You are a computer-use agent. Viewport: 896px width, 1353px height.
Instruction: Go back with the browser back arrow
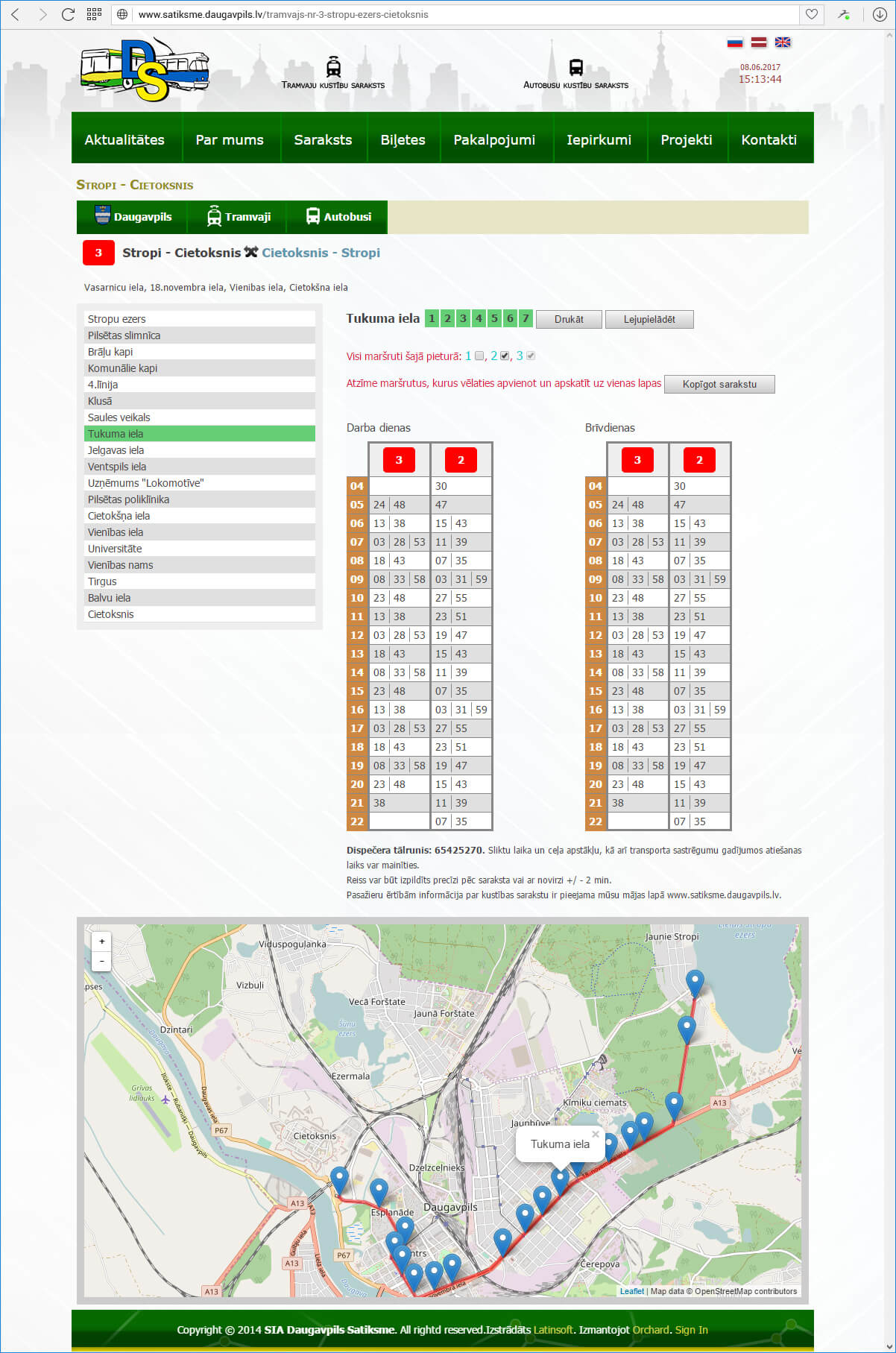click(15, 14)
